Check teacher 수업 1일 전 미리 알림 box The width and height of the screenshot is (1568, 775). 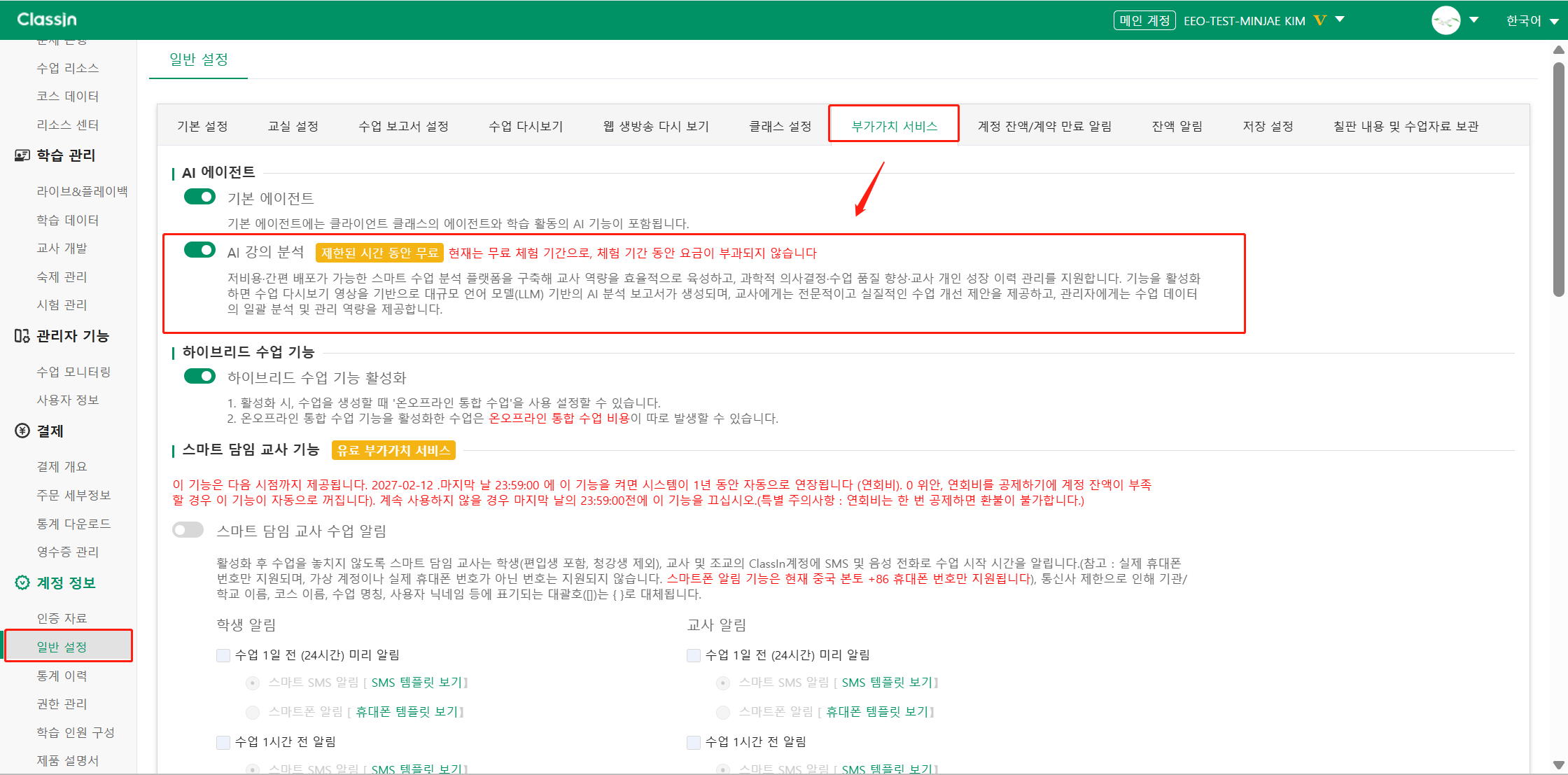(694, 655)
